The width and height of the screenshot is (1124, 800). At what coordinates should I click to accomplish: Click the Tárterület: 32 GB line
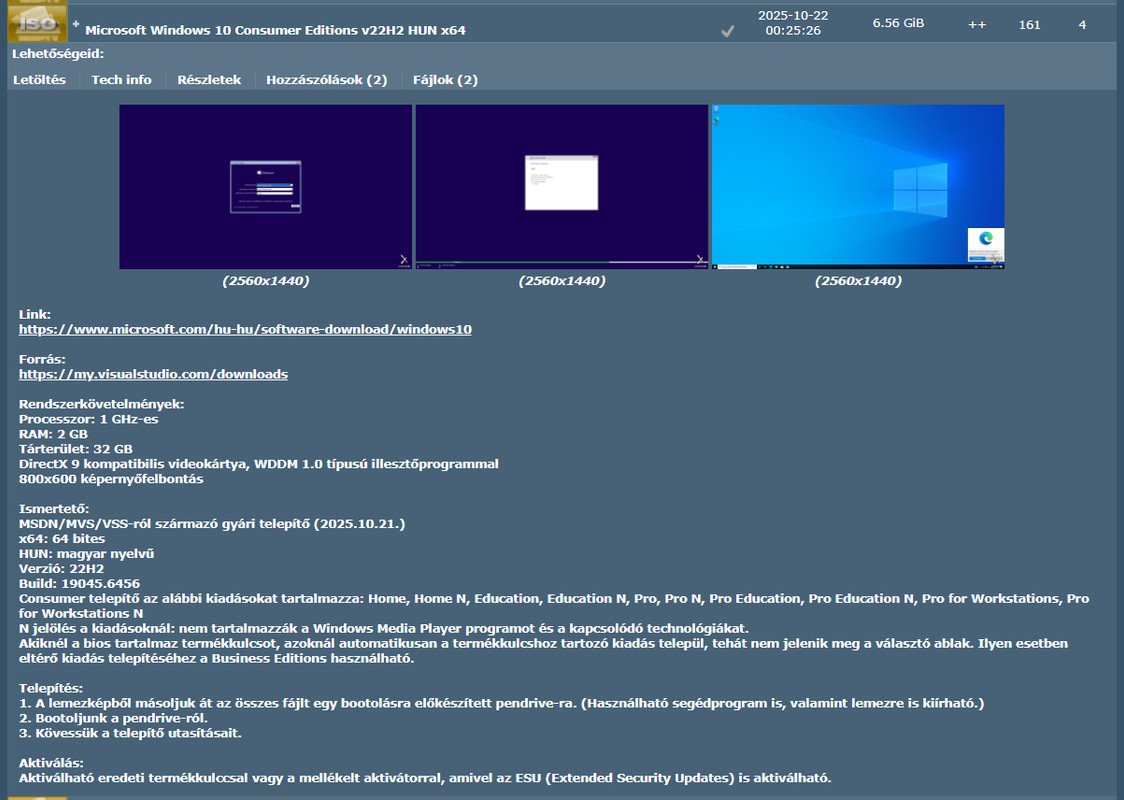[x=76, y=449]
